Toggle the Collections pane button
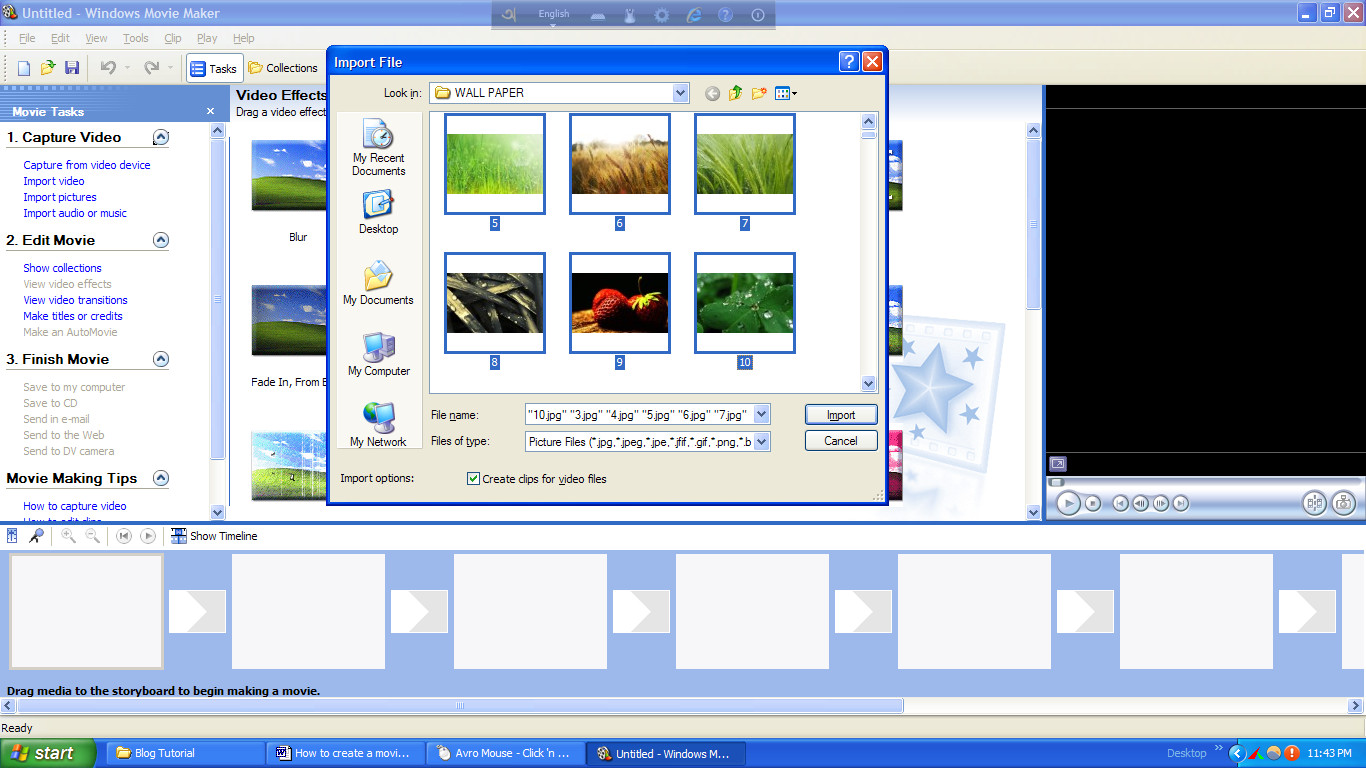Screen dimensions: 1366x768 [x=283, y=68]
